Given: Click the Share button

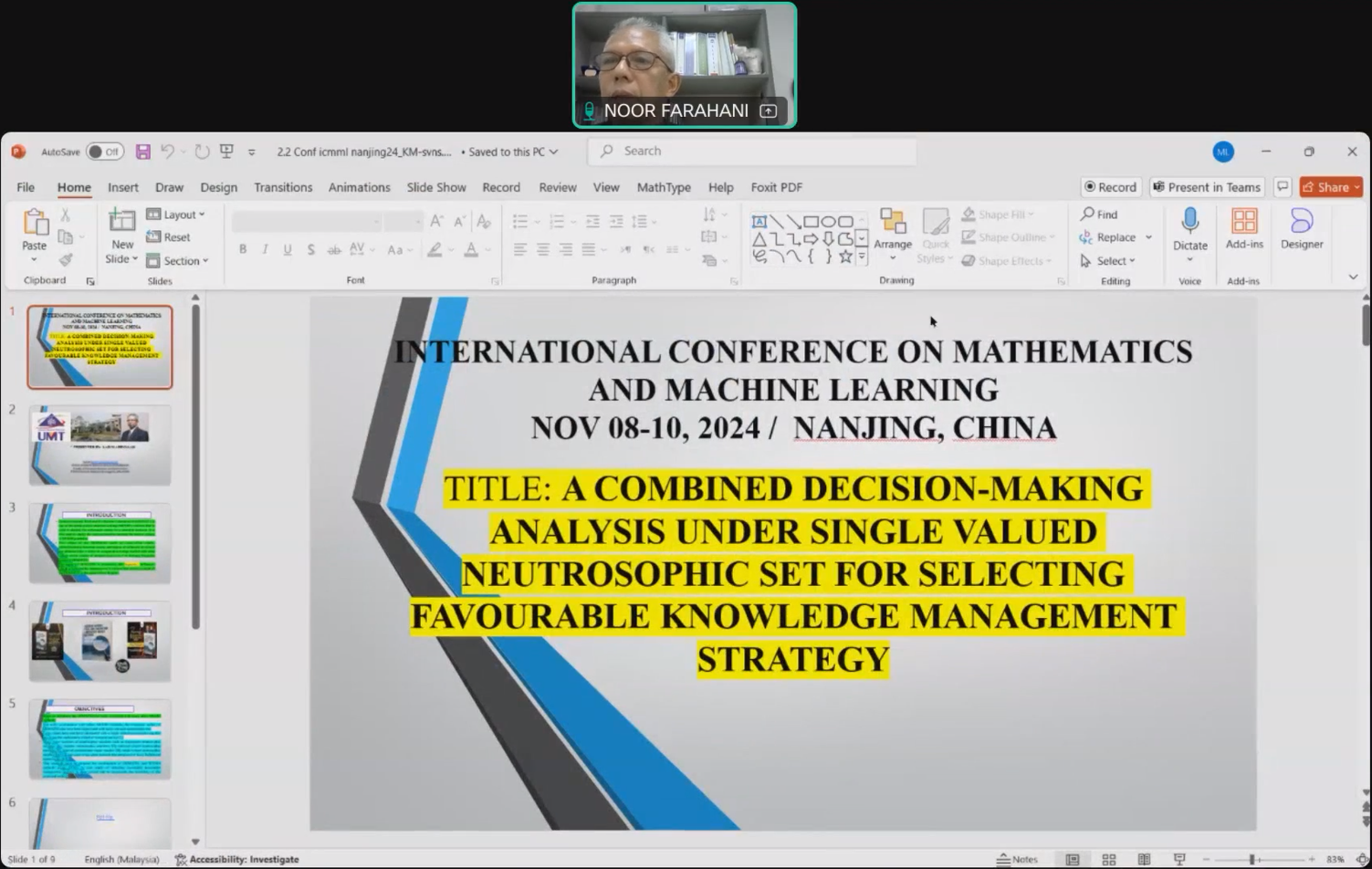Looking at the screenshot, I should tap(1330, 187).
